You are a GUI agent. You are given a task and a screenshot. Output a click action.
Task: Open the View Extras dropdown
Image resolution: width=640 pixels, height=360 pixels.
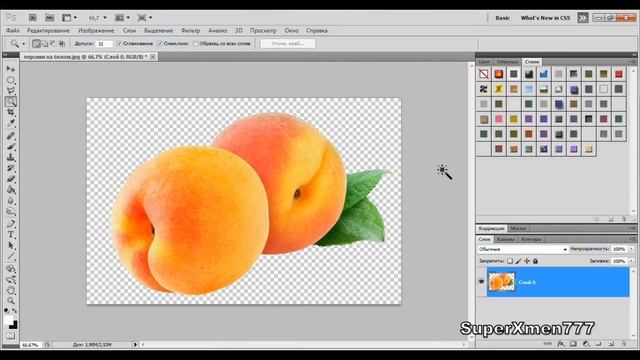click(x=69, y=18)
